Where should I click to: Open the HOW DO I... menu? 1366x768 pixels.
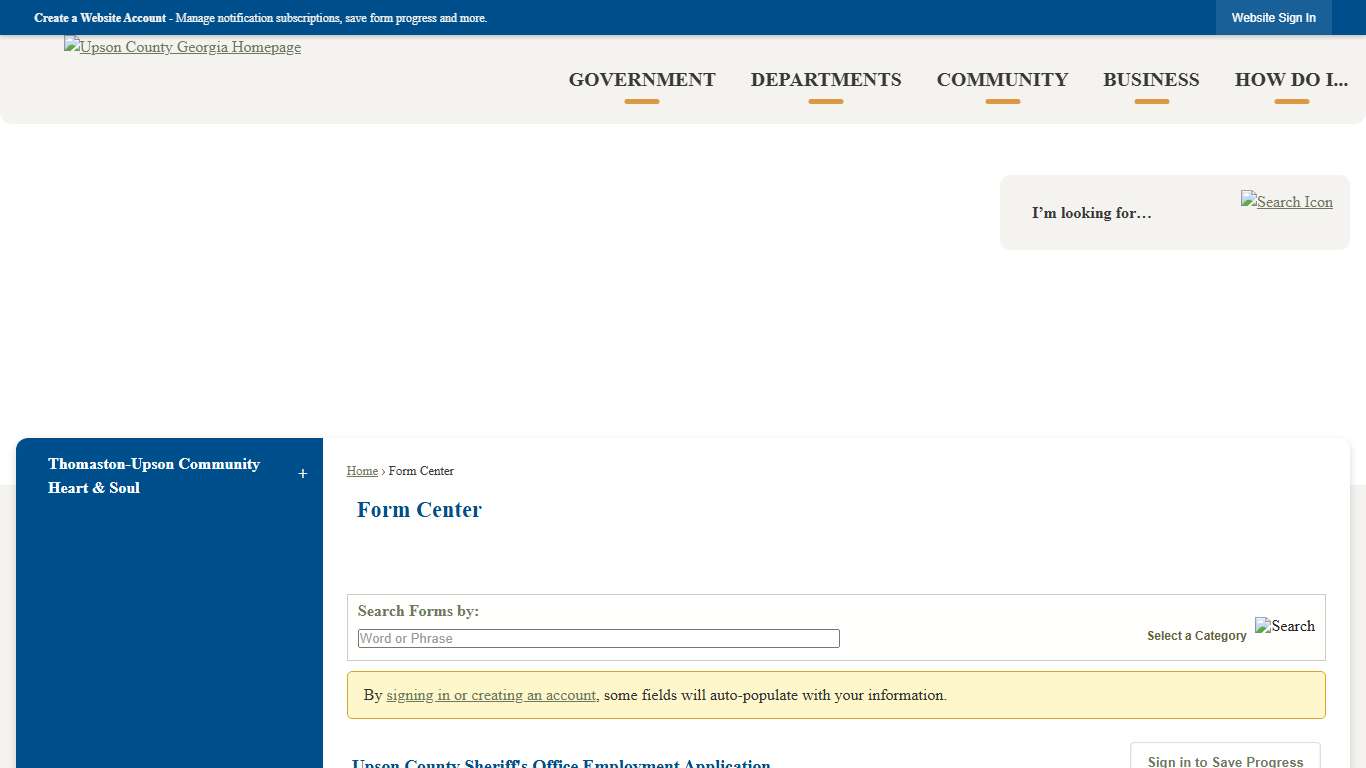[x=1291, y=80]
